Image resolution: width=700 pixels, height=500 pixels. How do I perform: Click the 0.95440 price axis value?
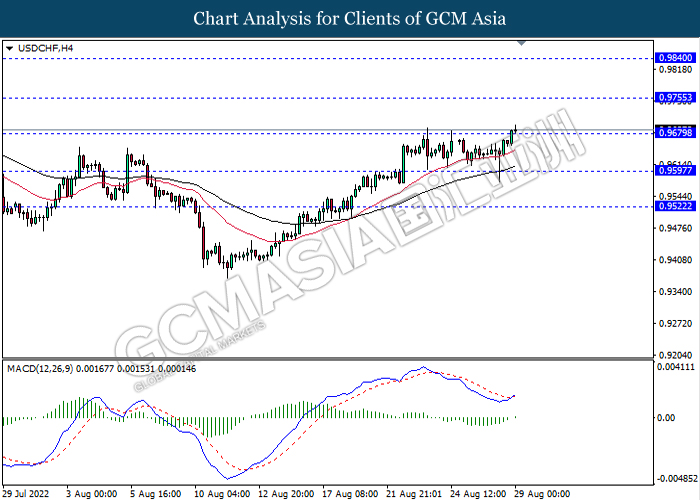(x=675, y=196)
